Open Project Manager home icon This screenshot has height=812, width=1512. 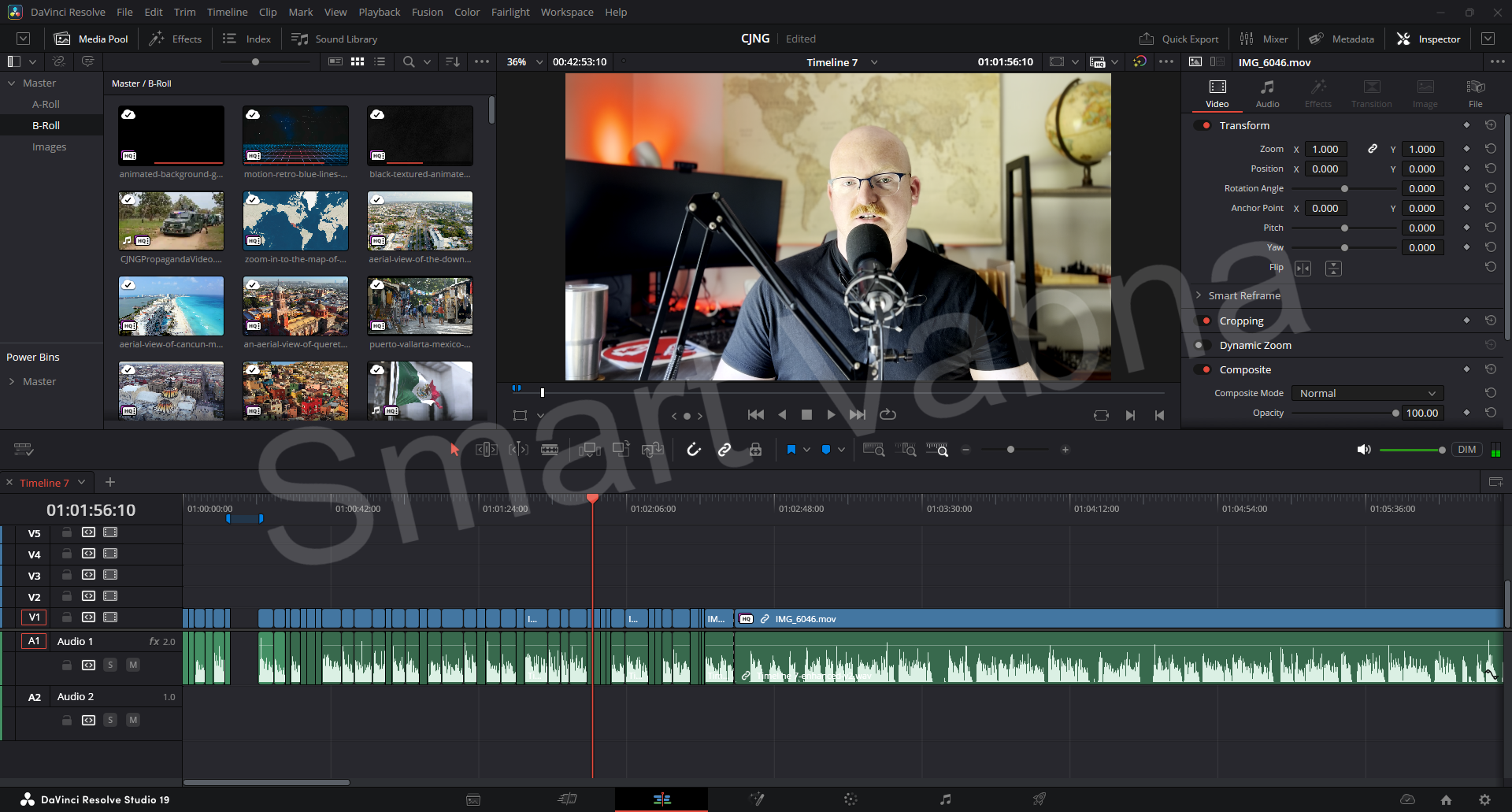click(x=1446, y=799)
